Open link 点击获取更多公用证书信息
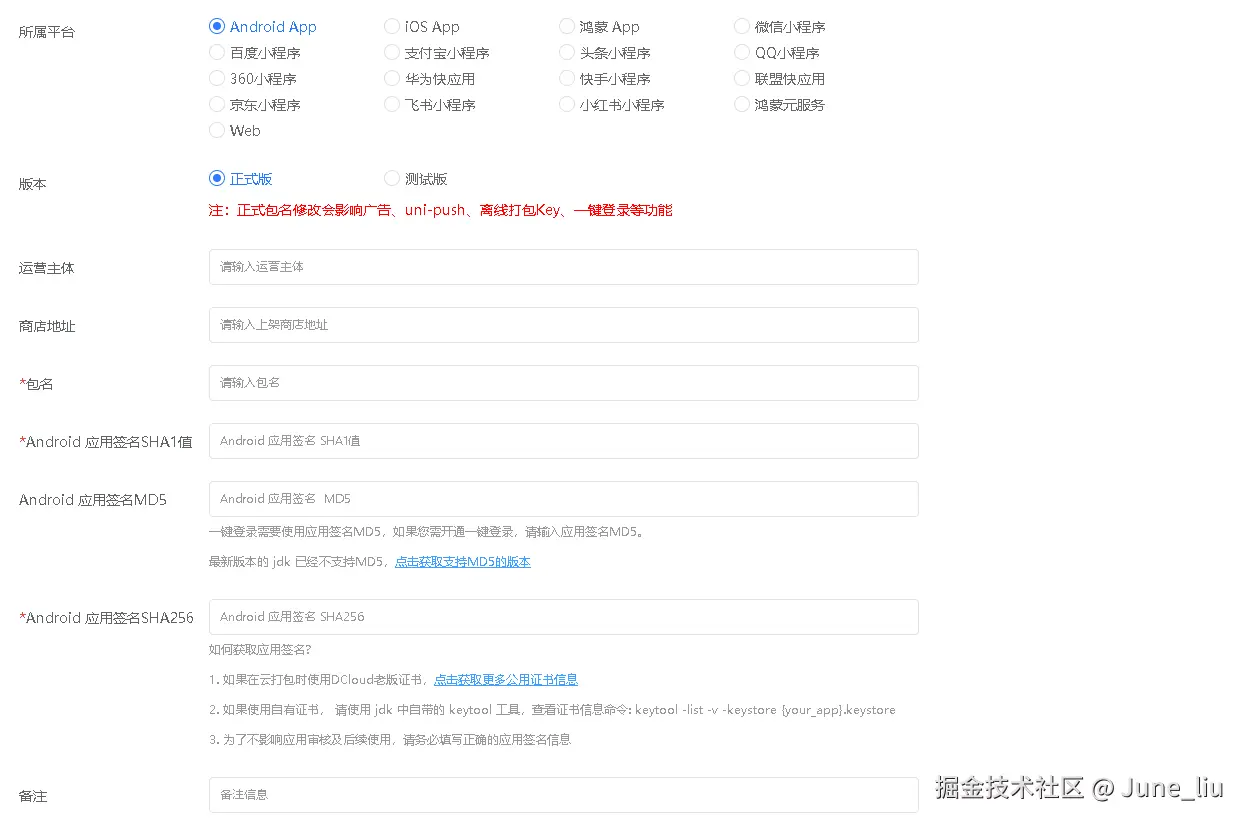This screenshot has width=1248, height=825. [506, 680]
